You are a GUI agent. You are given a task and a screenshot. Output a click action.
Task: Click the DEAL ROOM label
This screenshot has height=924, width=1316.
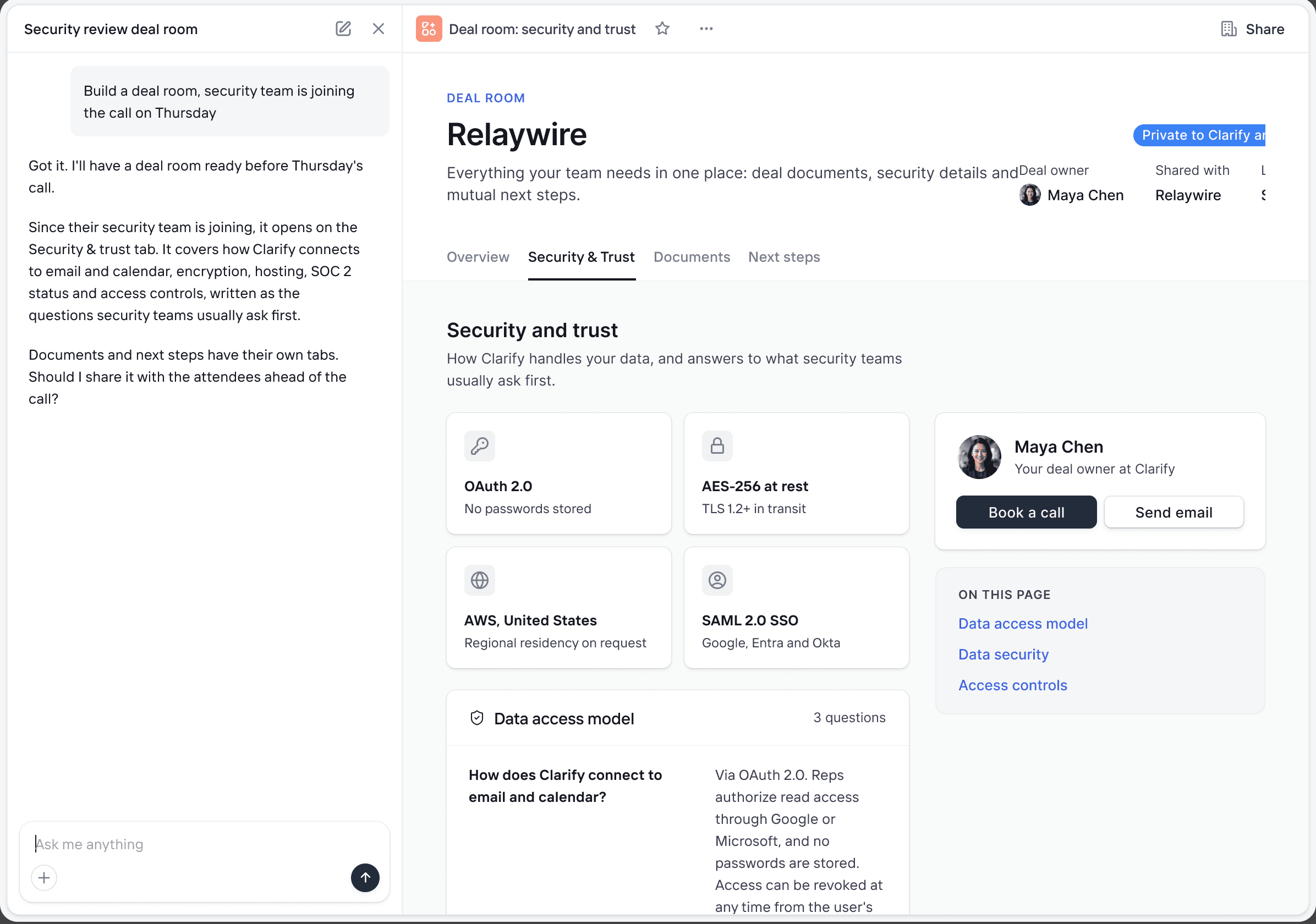click(485, 98)
